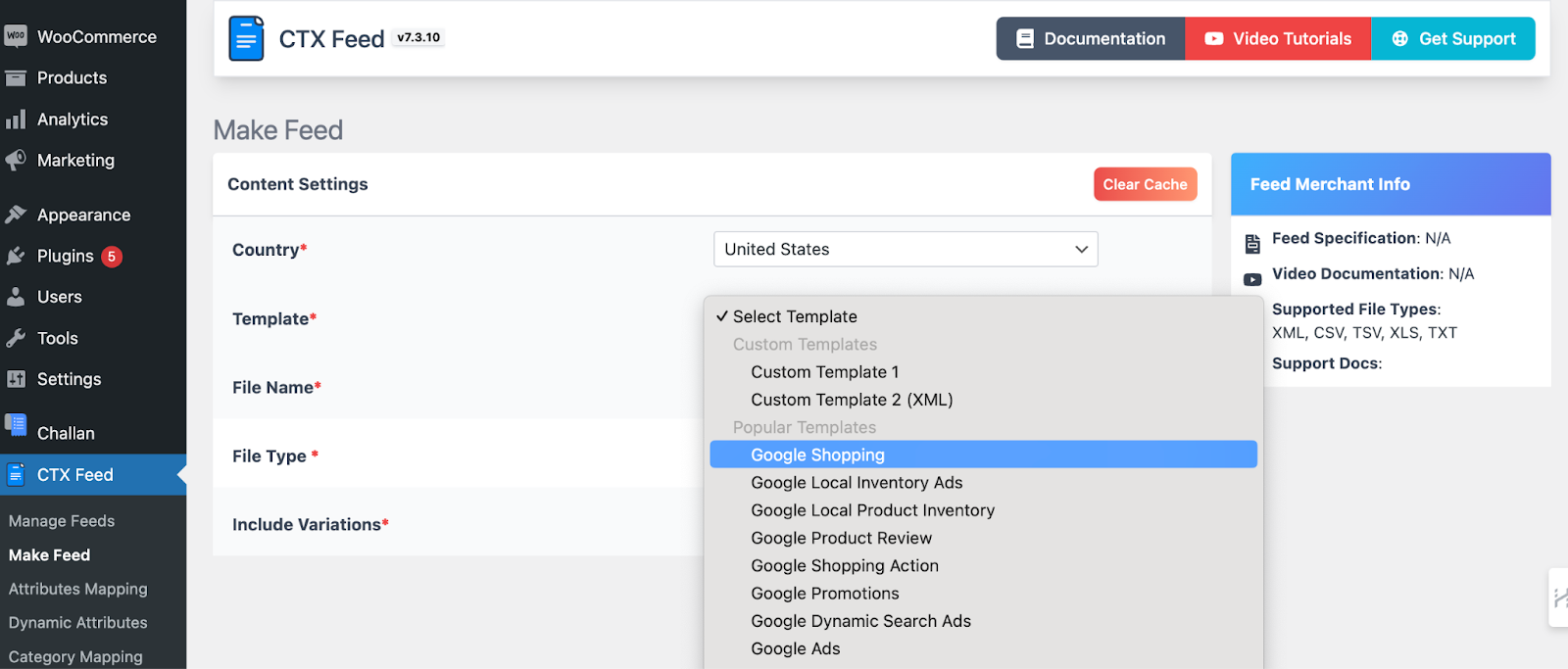Select Google Ads template
The height and width of the screenshot is (669, 1568).
click(983, 648)
